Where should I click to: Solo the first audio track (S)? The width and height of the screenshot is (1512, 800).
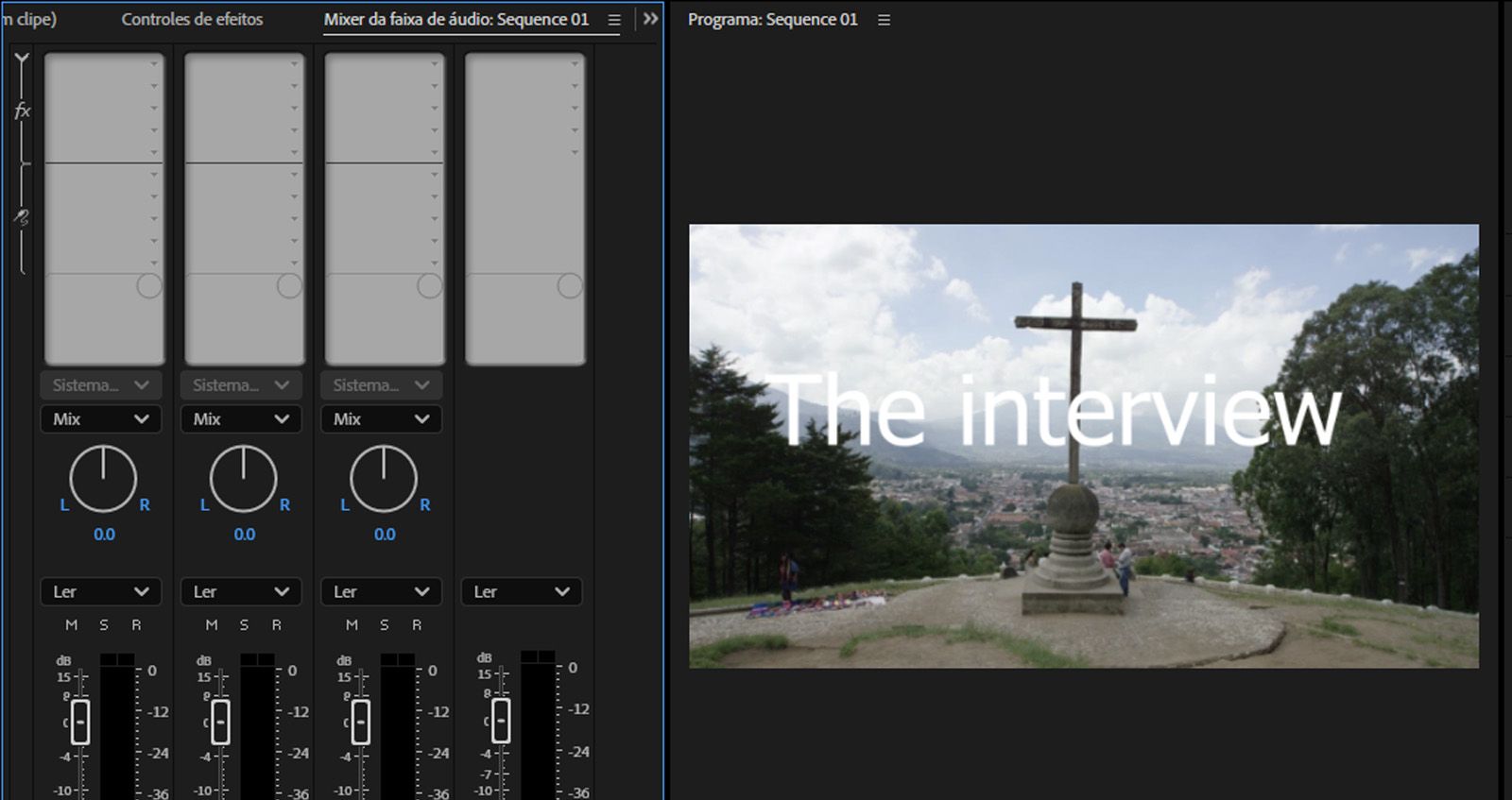(x=104, y=625)
